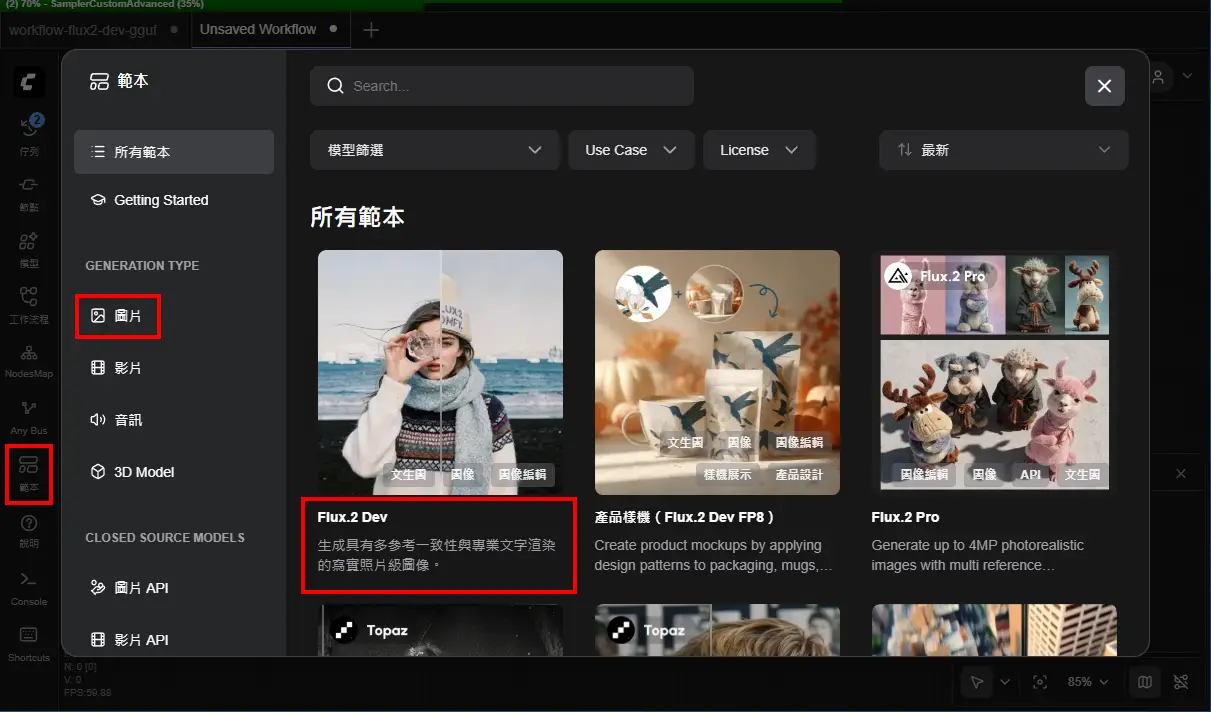The height and width of the screenshot is (712, 1211).
Task: Toggle the minimap button at bottom right
Action: [x=1145, y=682]
